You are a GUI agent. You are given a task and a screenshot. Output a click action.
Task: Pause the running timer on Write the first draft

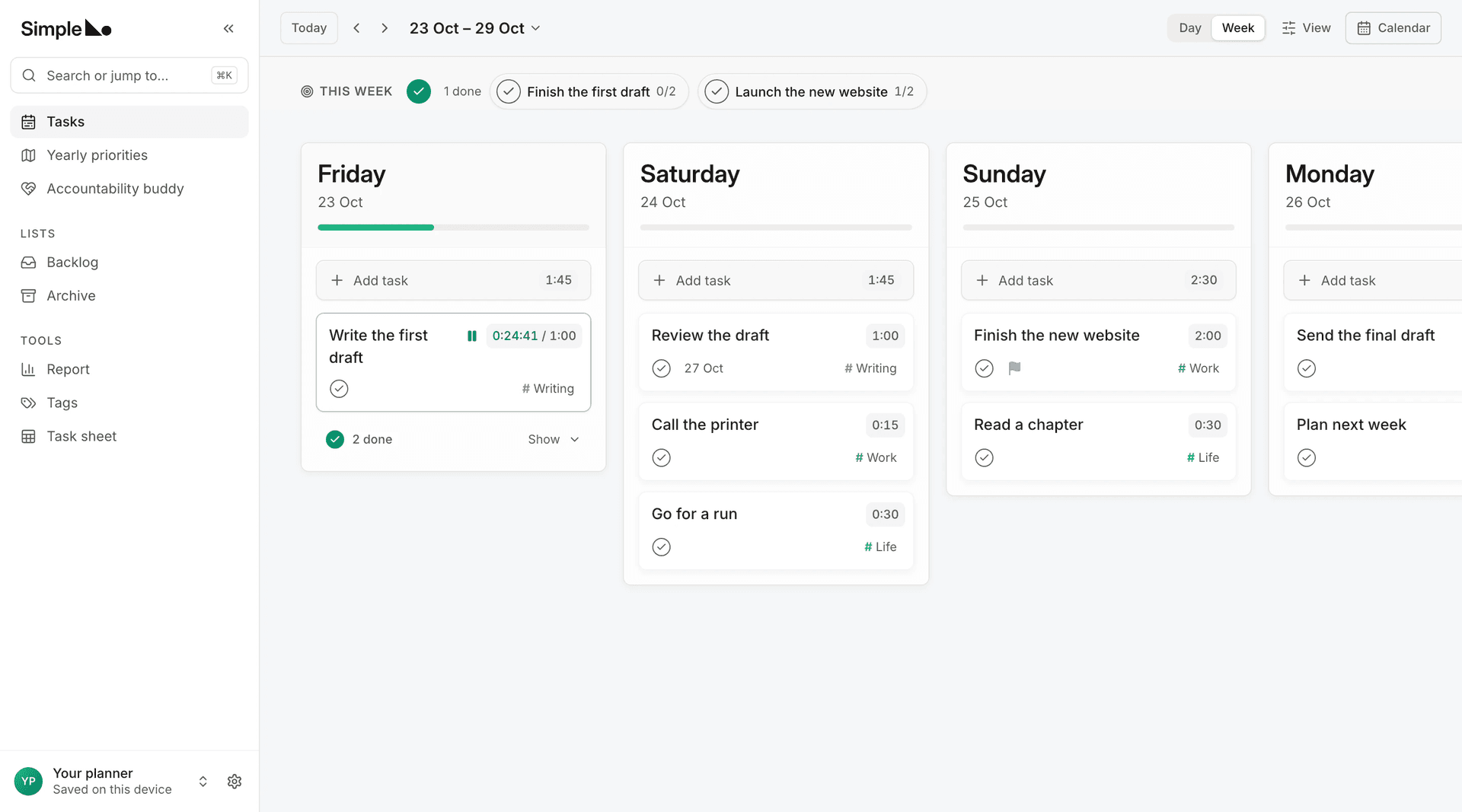[x=472, y=336]
